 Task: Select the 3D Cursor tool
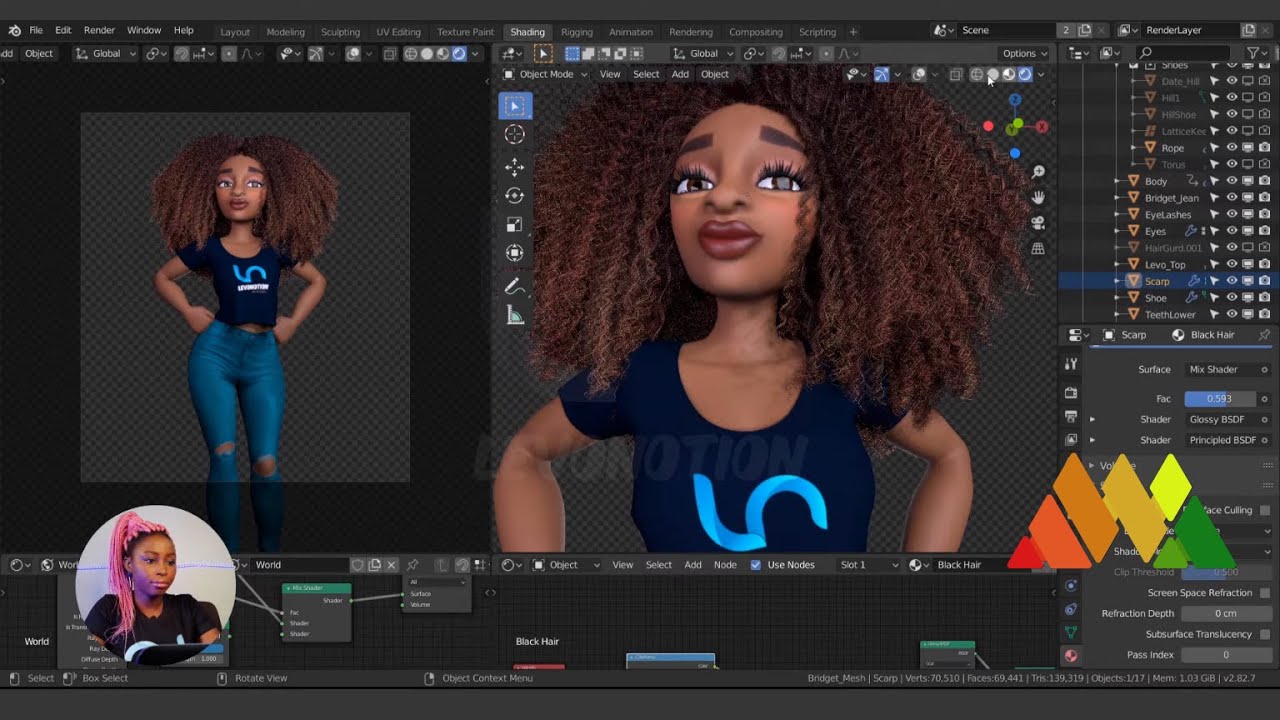(515, 135)
